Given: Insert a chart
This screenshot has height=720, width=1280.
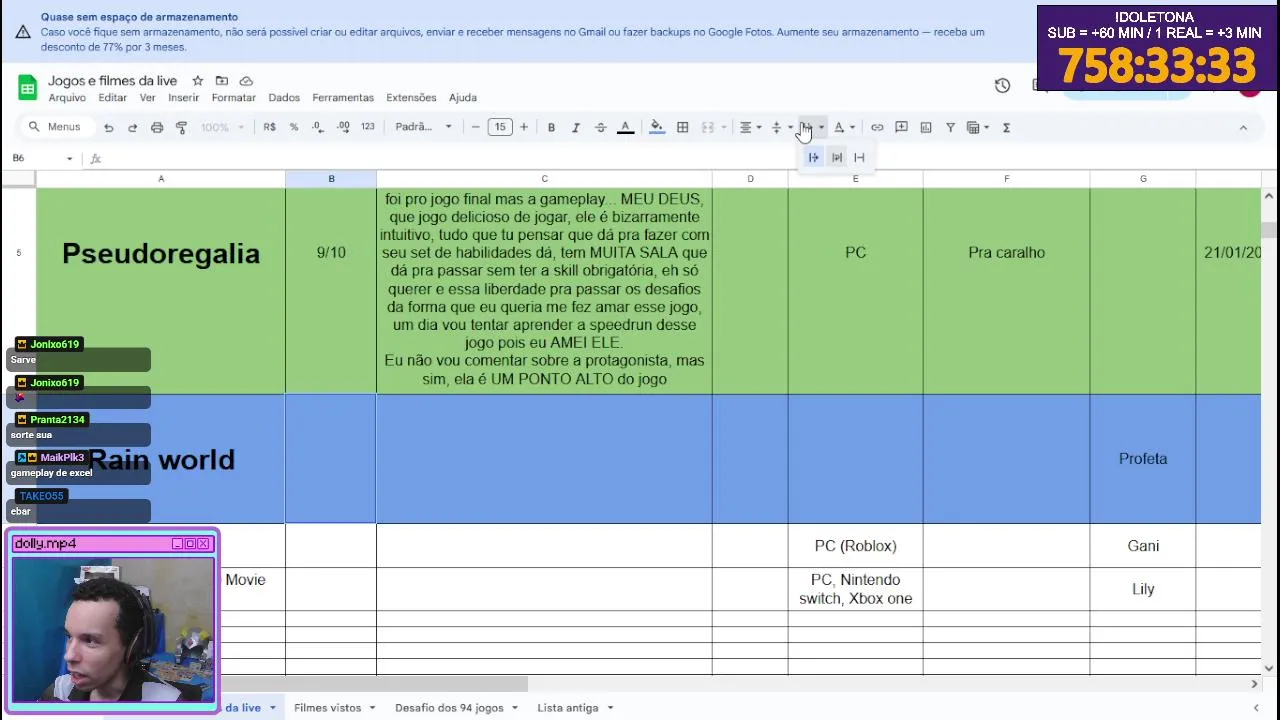Looking at the screenshot, I should coord(926,127).
